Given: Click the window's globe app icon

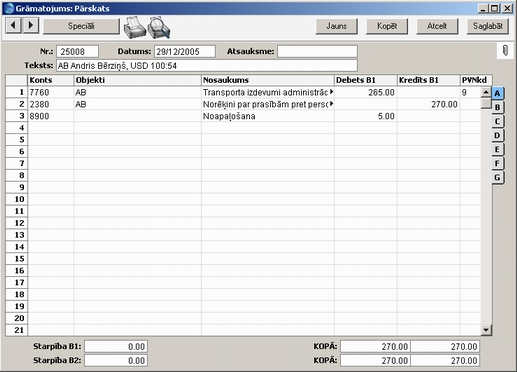Looking at the screenshot, I should coord(9,8).
